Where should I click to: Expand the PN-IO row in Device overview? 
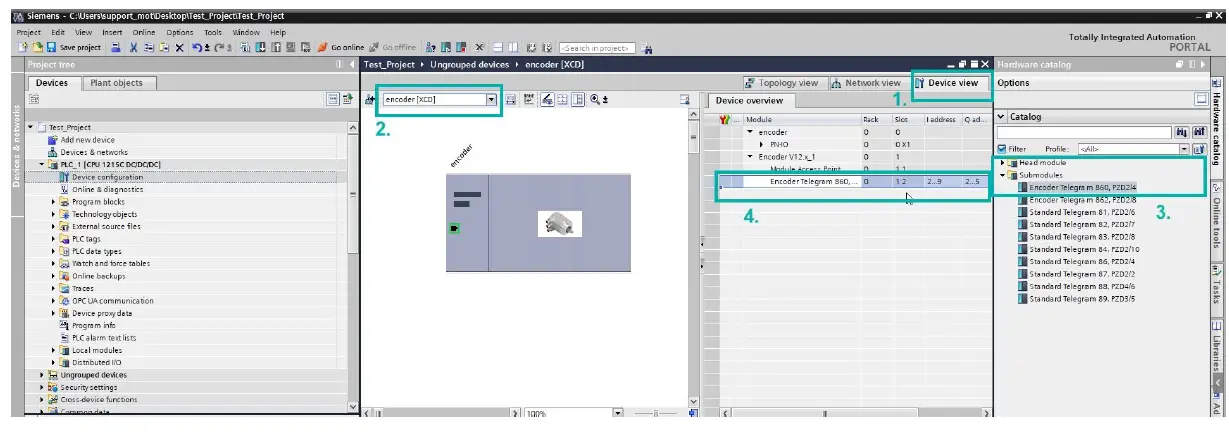point(762,144)
